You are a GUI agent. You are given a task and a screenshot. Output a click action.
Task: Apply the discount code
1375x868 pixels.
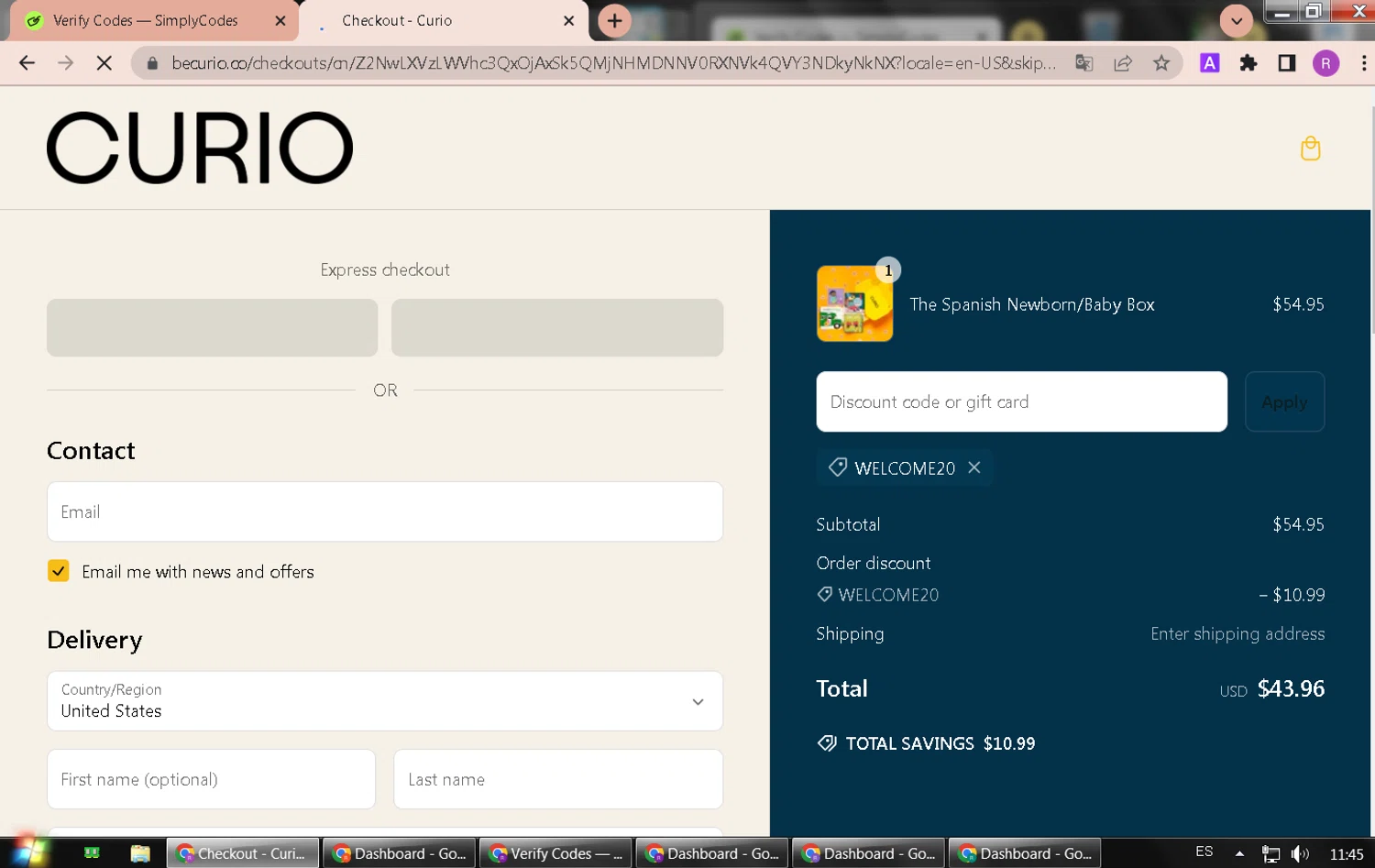point(1284,401)
